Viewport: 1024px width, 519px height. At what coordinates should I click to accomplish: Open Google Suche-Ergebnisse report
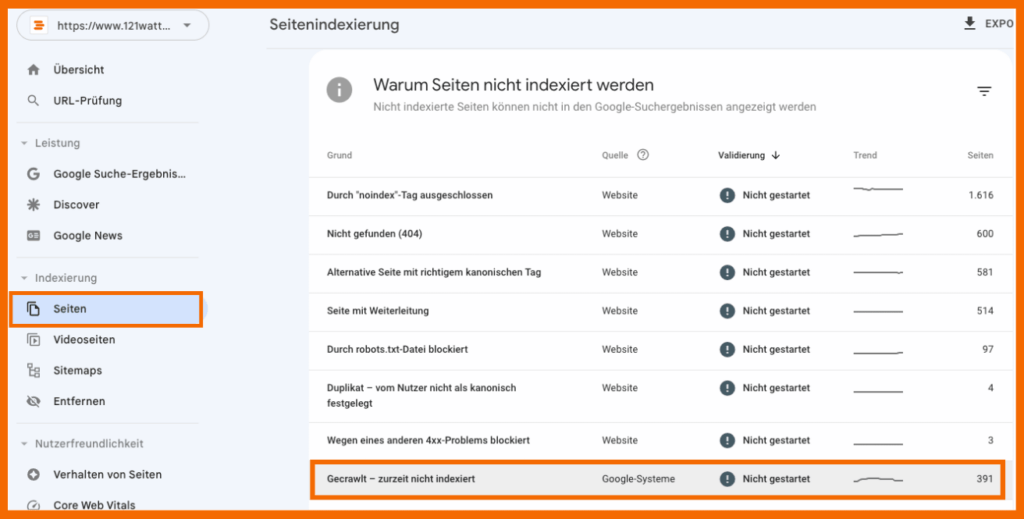[x=119, y=174]
